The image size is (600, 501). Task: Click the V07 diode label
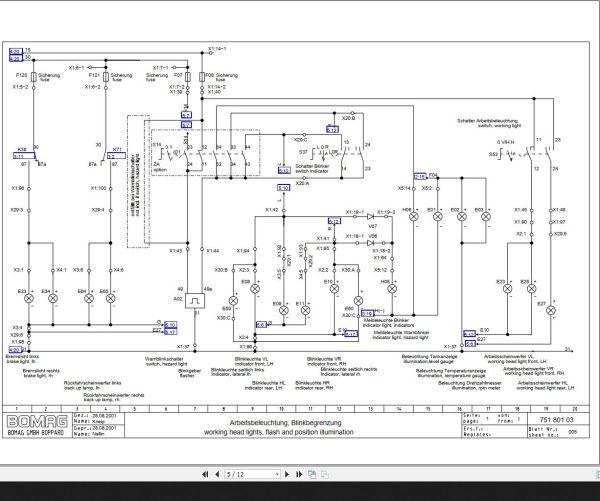coord(373,226)
